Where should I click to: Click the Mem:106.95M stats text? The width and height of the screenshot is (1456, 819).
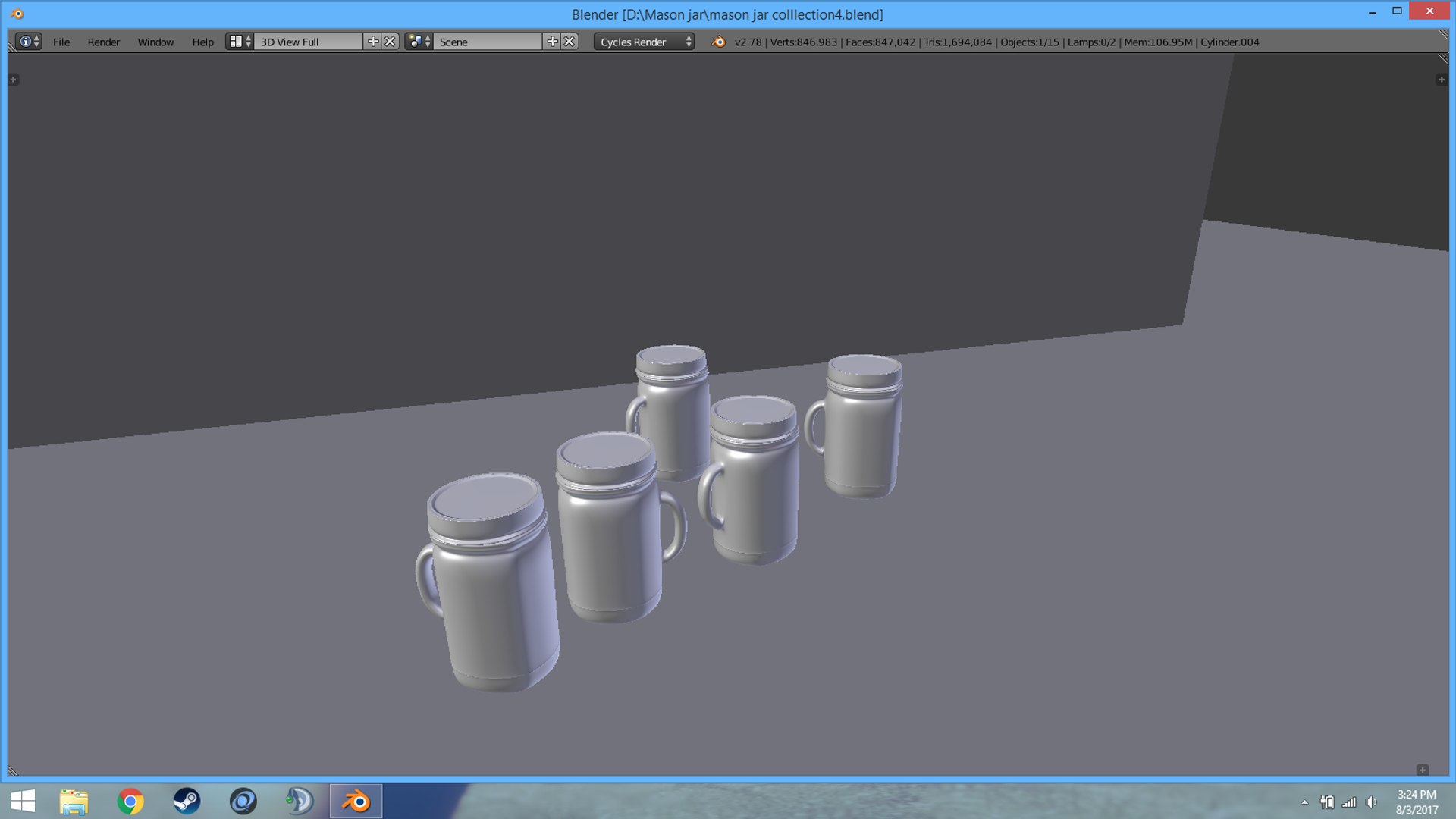[1157, 42]
